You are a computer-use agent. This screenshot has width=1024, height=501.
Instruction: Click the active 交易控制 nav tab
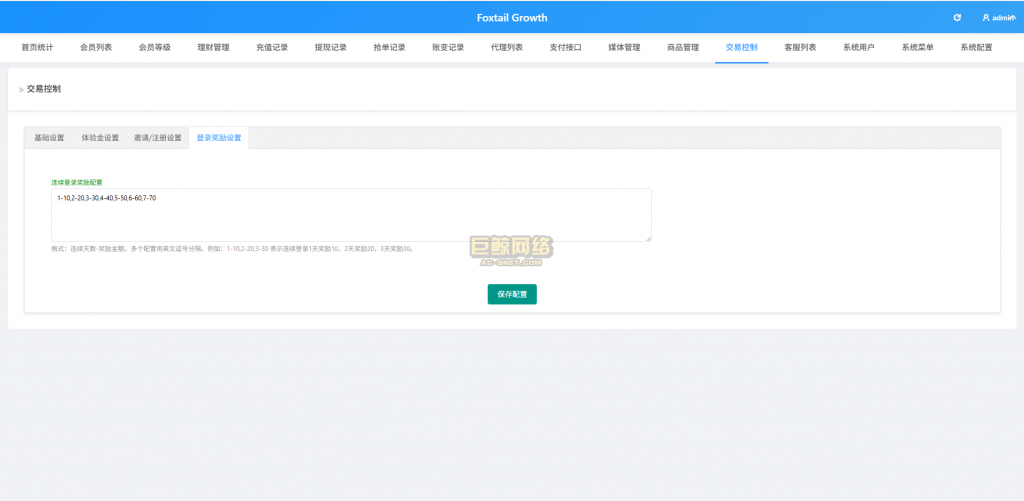[x=742, y=48]
